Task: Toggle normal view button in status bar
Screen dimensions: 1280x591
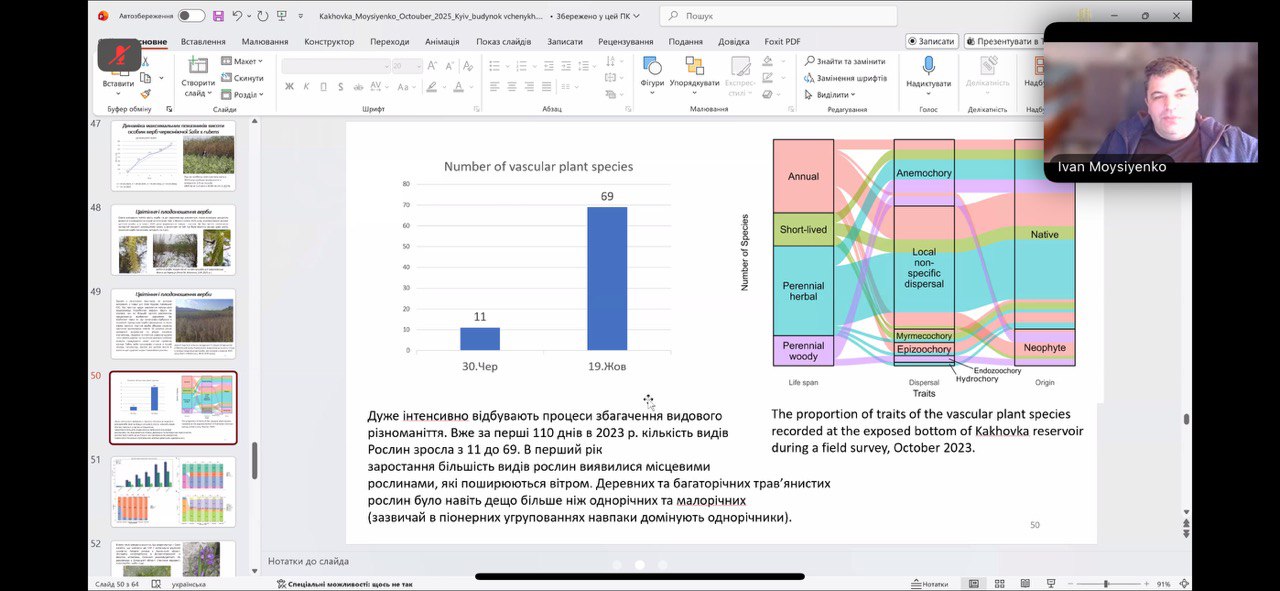Action: (973, 584)
